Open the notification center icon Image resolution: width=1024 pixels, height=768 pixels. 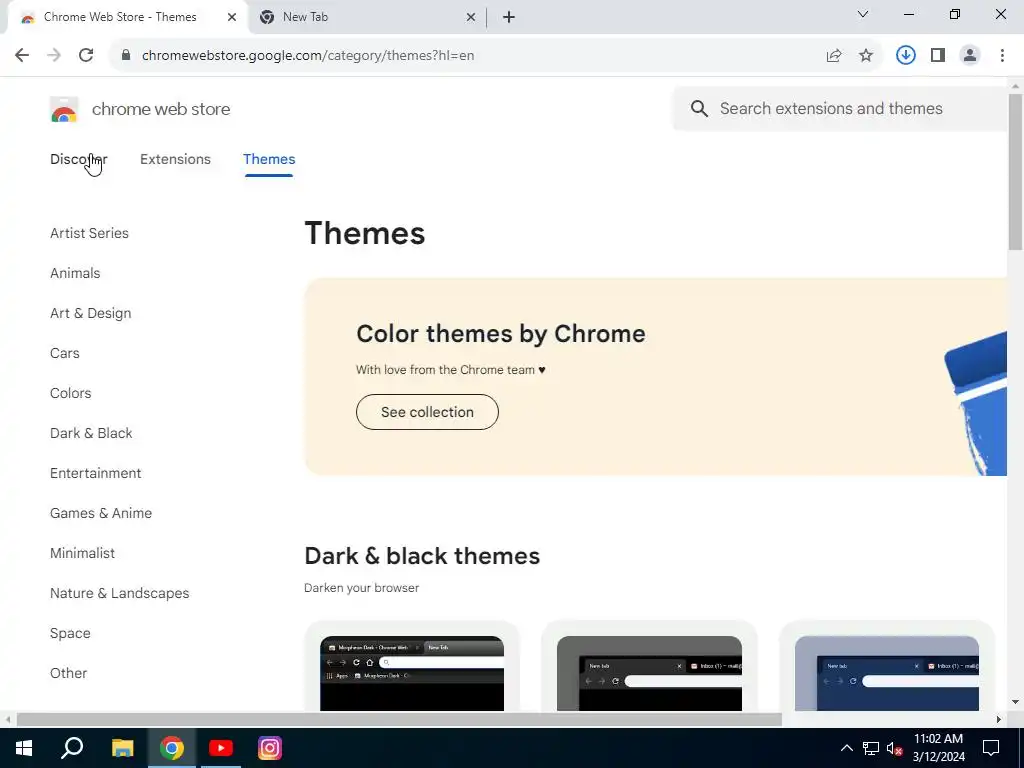(x=991, y=748)
